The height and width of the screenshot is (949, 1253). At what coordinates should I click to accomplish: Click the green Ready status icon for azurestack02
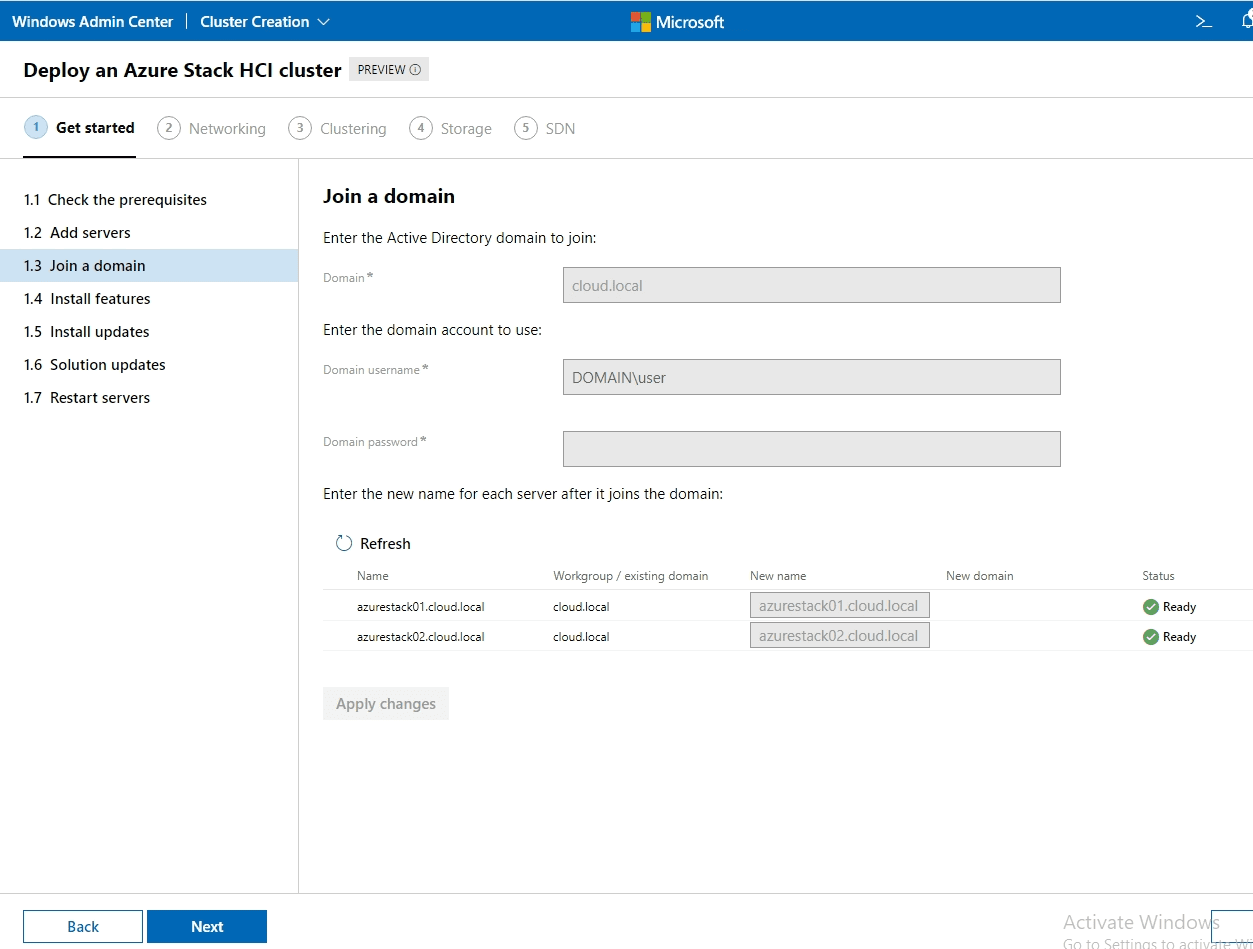pyautogui.click(x=1150, y=636)
